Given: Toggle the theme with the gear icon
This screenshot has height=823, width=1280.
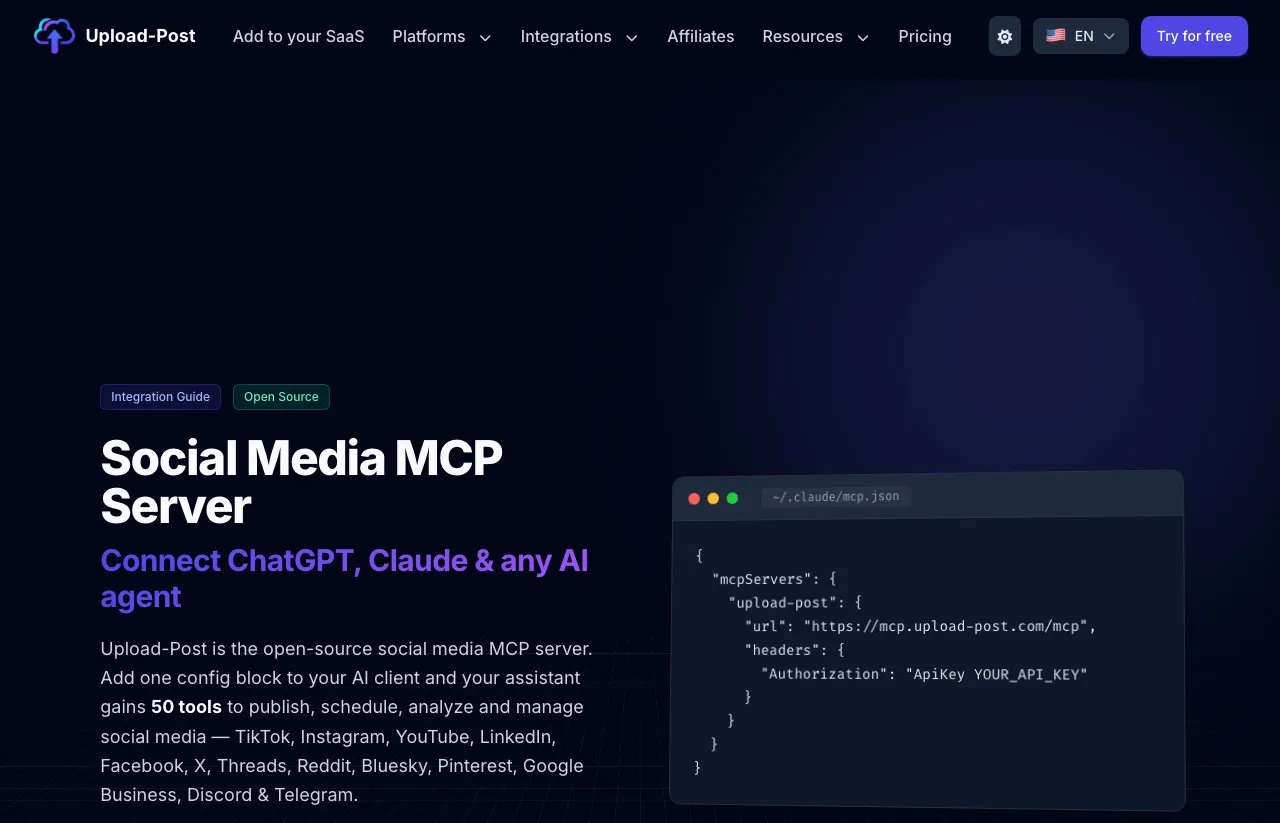Looking at the screenshot, I should tap(1005, 36).
